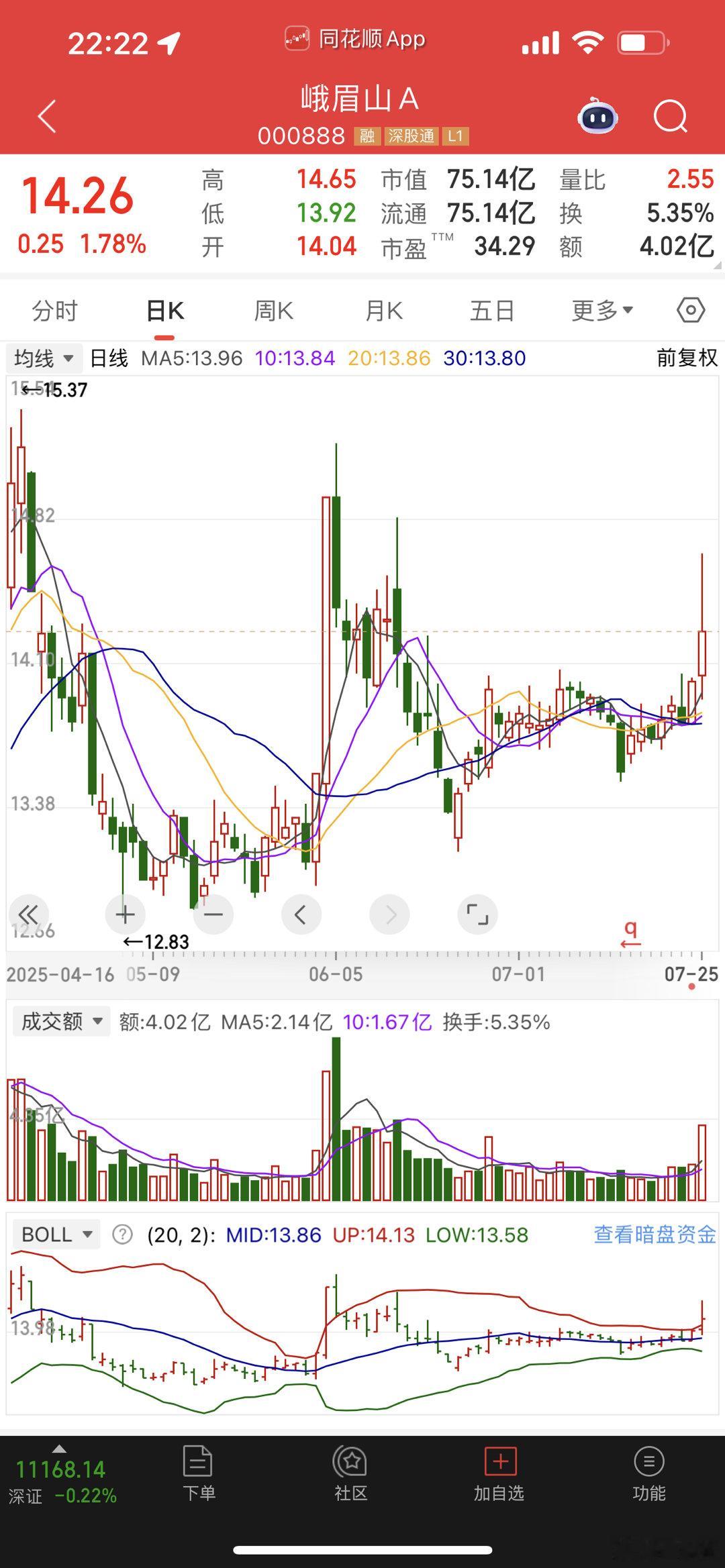Switch to 五日 tab
The height and width of the screenshot is (1568, 725).
(492, 311)
